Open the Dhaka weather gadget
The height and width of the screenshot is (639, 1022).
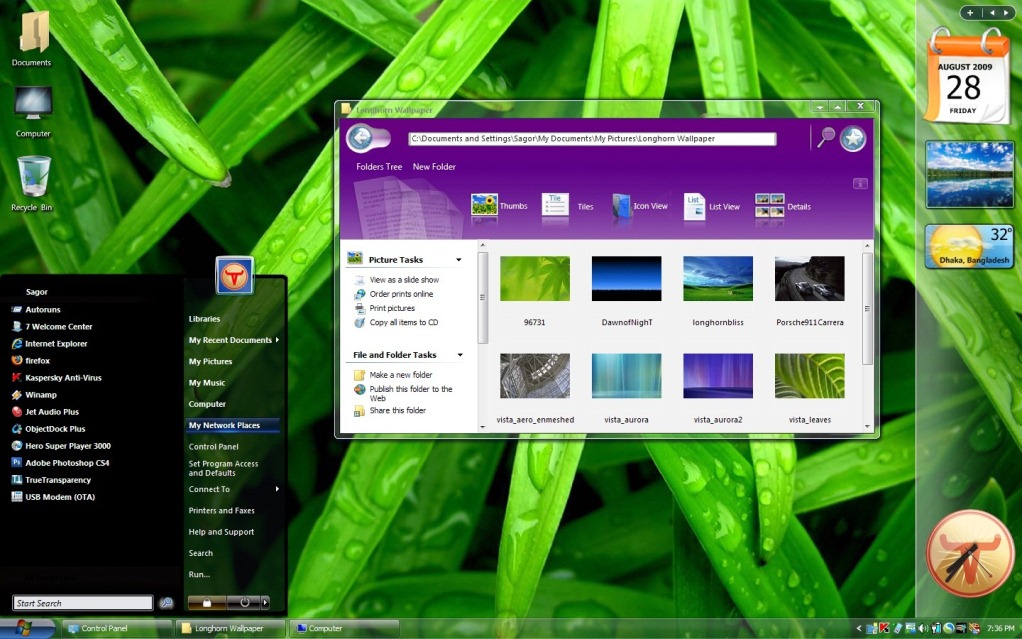[x=969, y=246]
